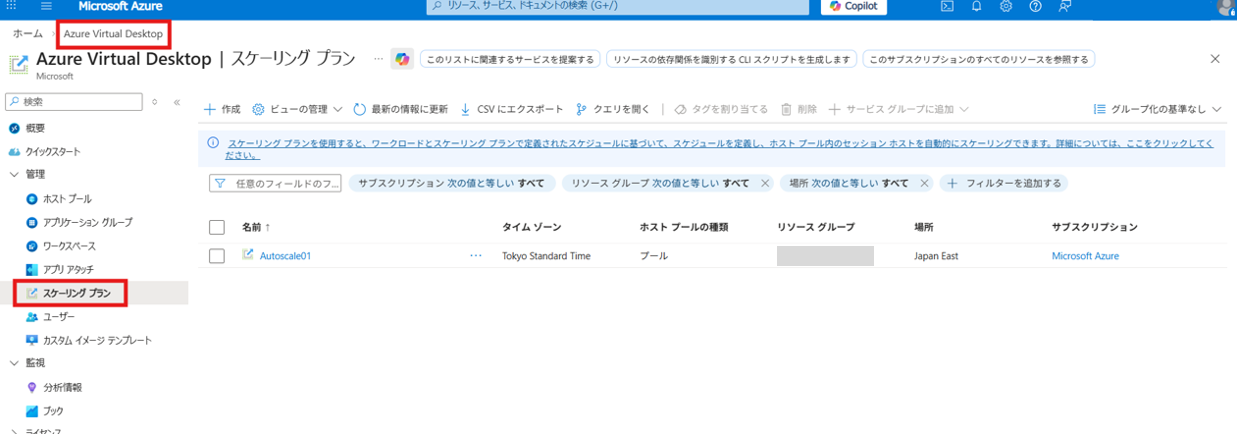1237x434 pixels.
Task: Open Cloud Shell from the top bar
Action: pos(946,6)
